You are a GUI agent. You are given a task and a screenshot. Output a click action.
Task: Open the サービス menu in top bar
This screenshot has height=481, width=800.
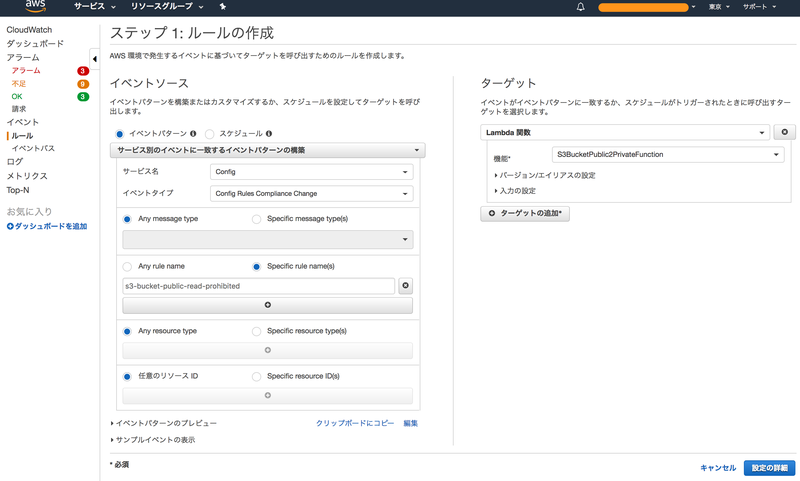tap(94, 7)
